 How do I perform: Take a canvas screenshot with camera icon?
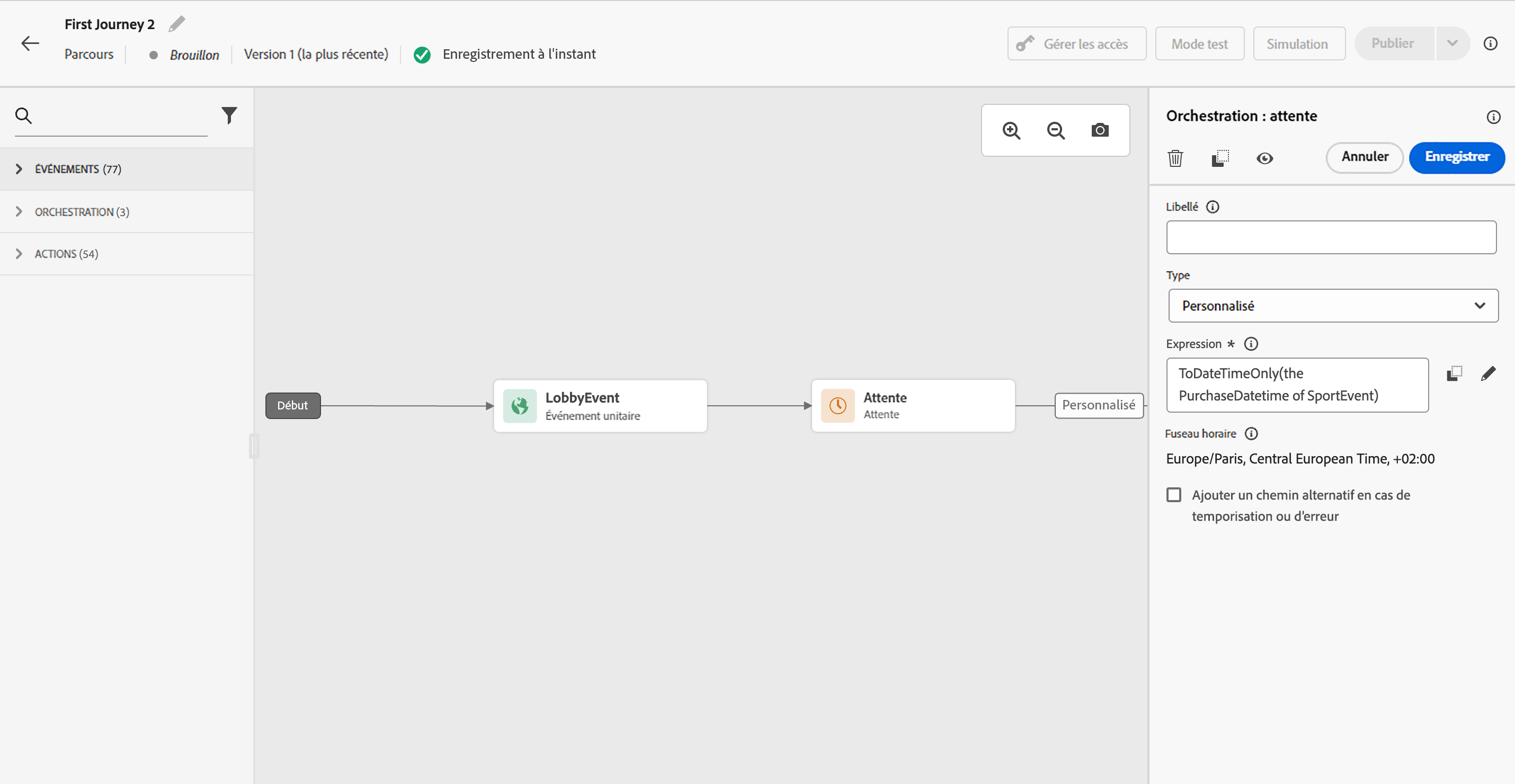(1100, 130)
